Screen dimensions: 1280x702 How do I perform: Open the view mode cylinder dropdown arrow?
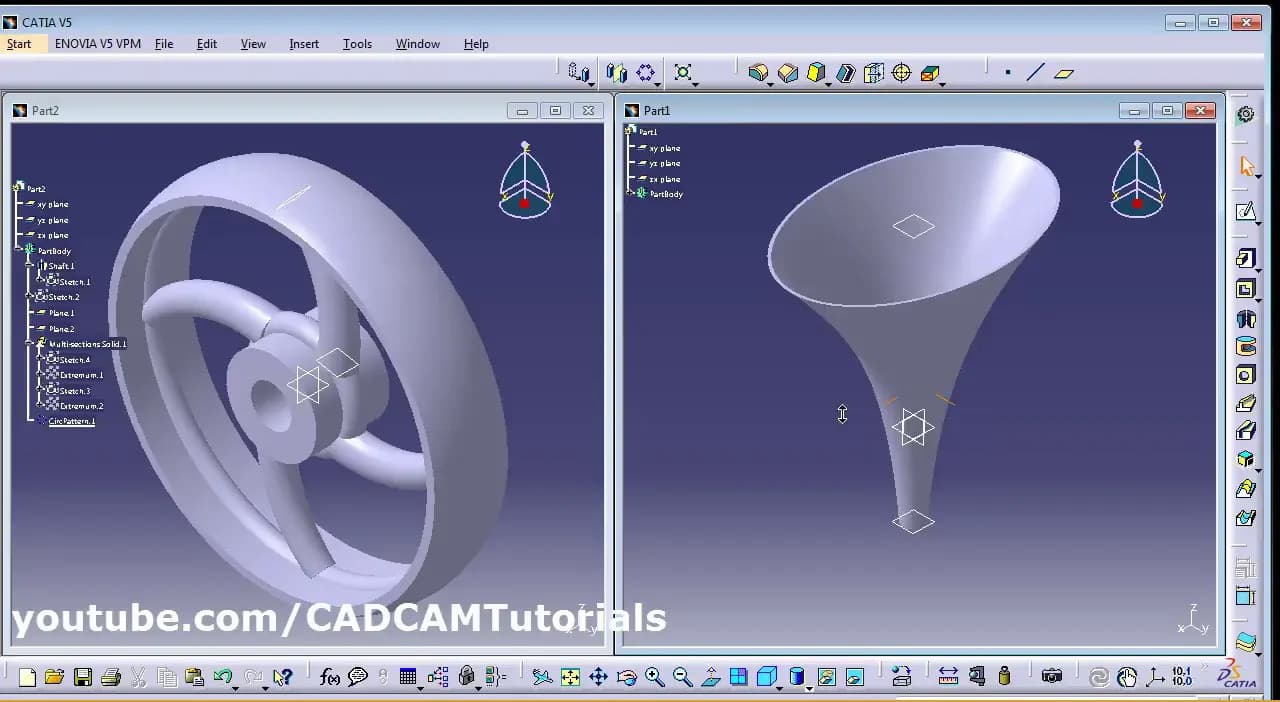(809, 687)
